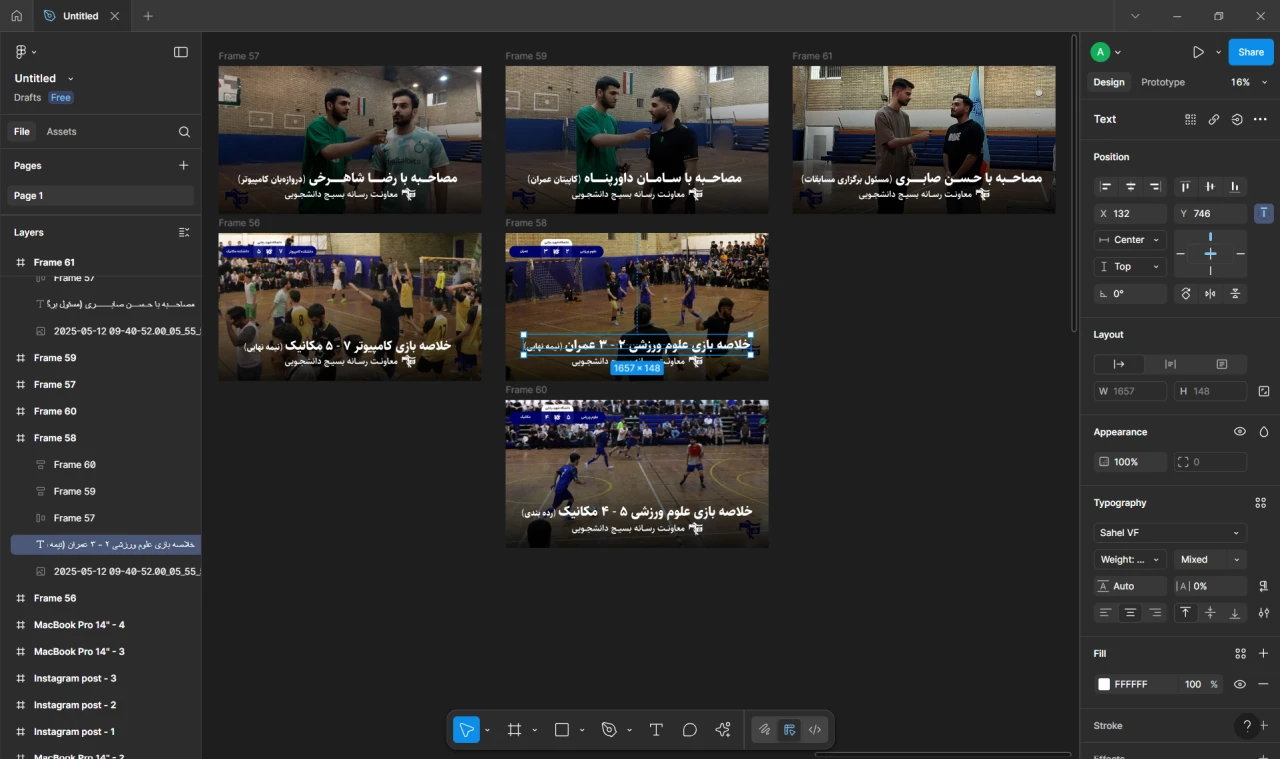Select the Comment tool
Viewport: 1280px width, 759px height.
(690, 730)
